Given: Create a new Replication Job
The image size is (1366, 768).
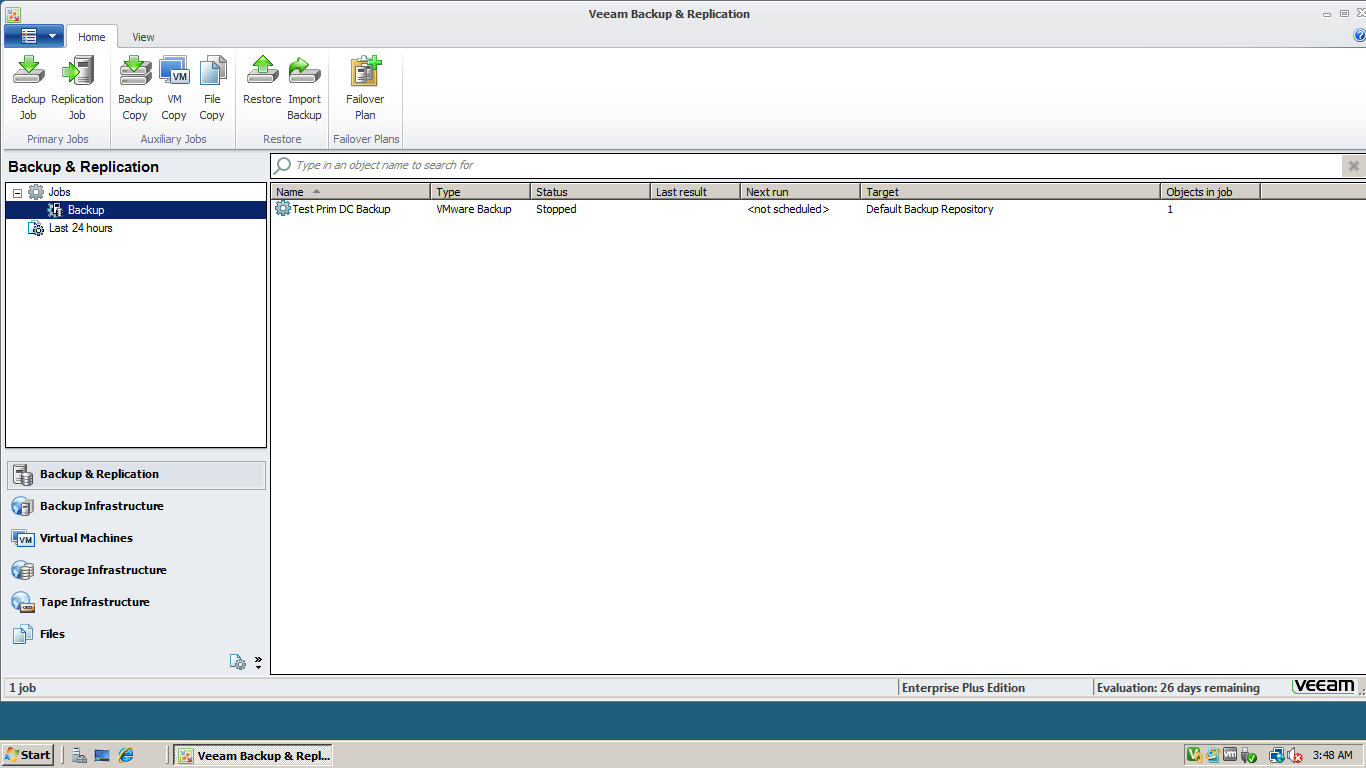Looking at the screenshot, I should (77, 88).
